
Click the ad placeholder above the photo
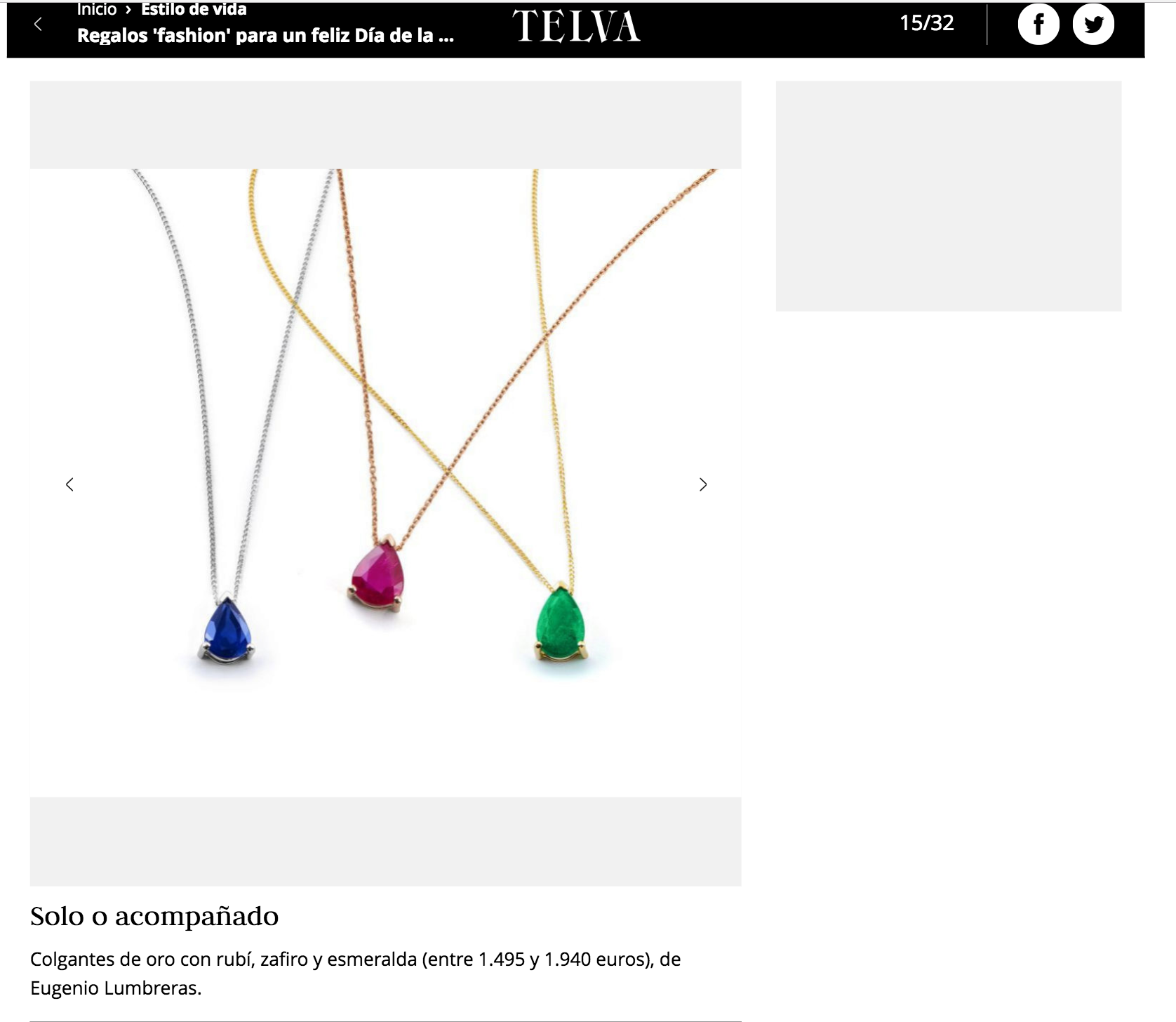pyautogui.click(x=385, y=125)
